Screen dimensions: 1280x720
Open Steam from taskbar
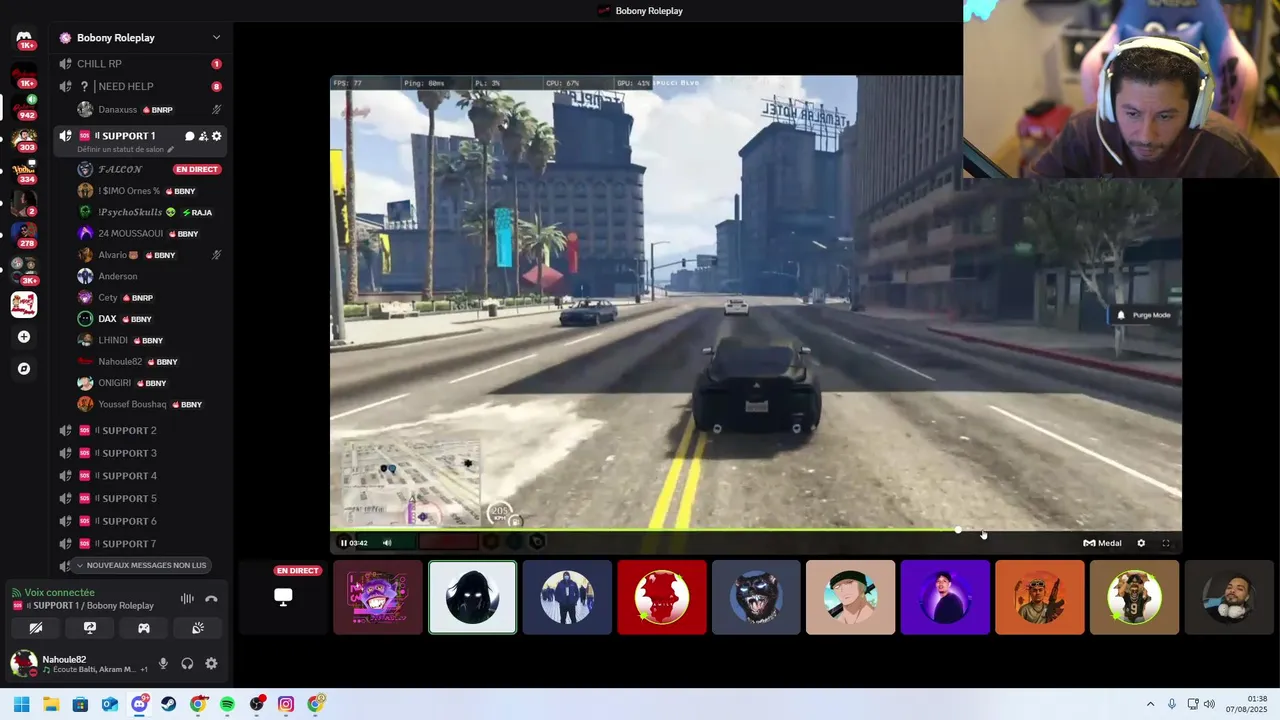(x=168, y=704)
